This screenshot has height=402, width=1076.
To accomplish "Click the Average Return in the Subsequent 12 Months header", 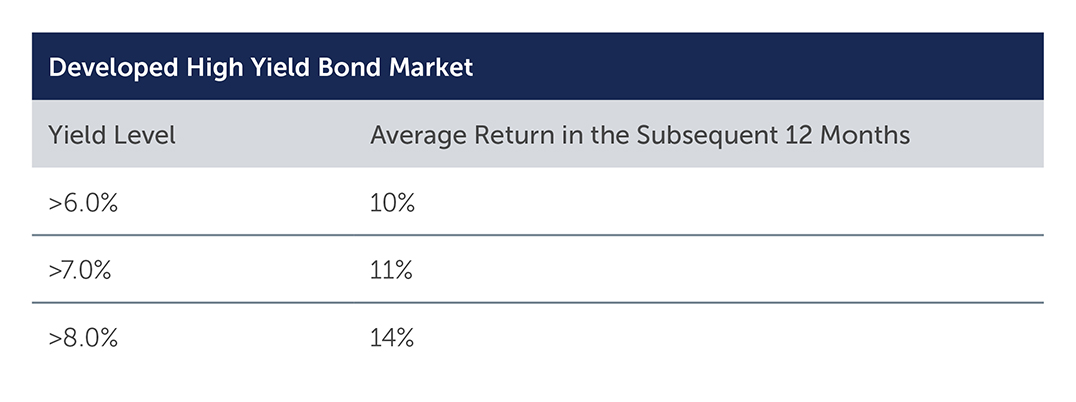I will click(x=640, y=135).
